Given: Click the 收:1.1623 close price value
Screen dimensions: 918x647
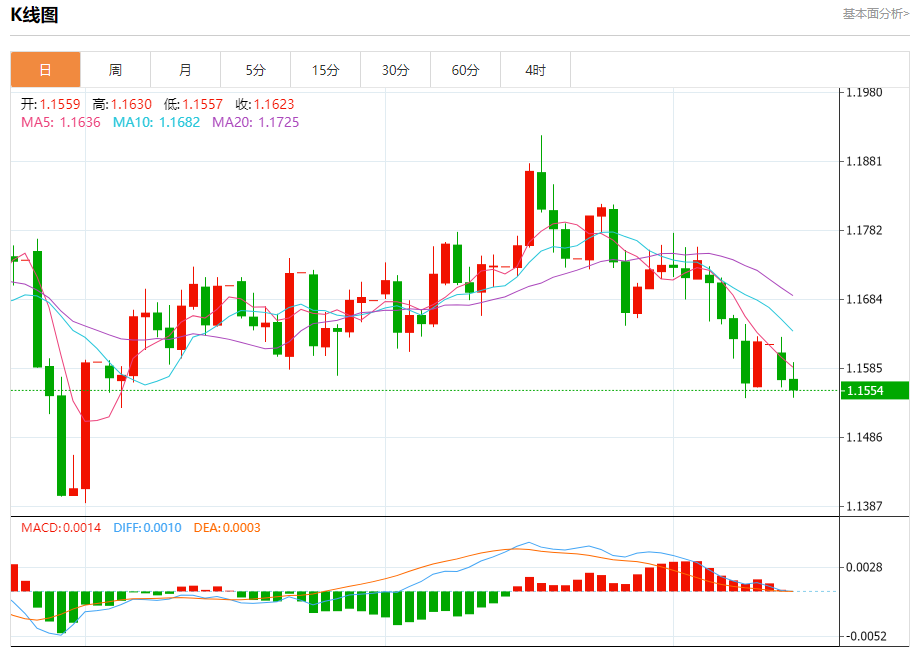Looking at the screenshot, I should pyautogui.click(x=265, y=104).
